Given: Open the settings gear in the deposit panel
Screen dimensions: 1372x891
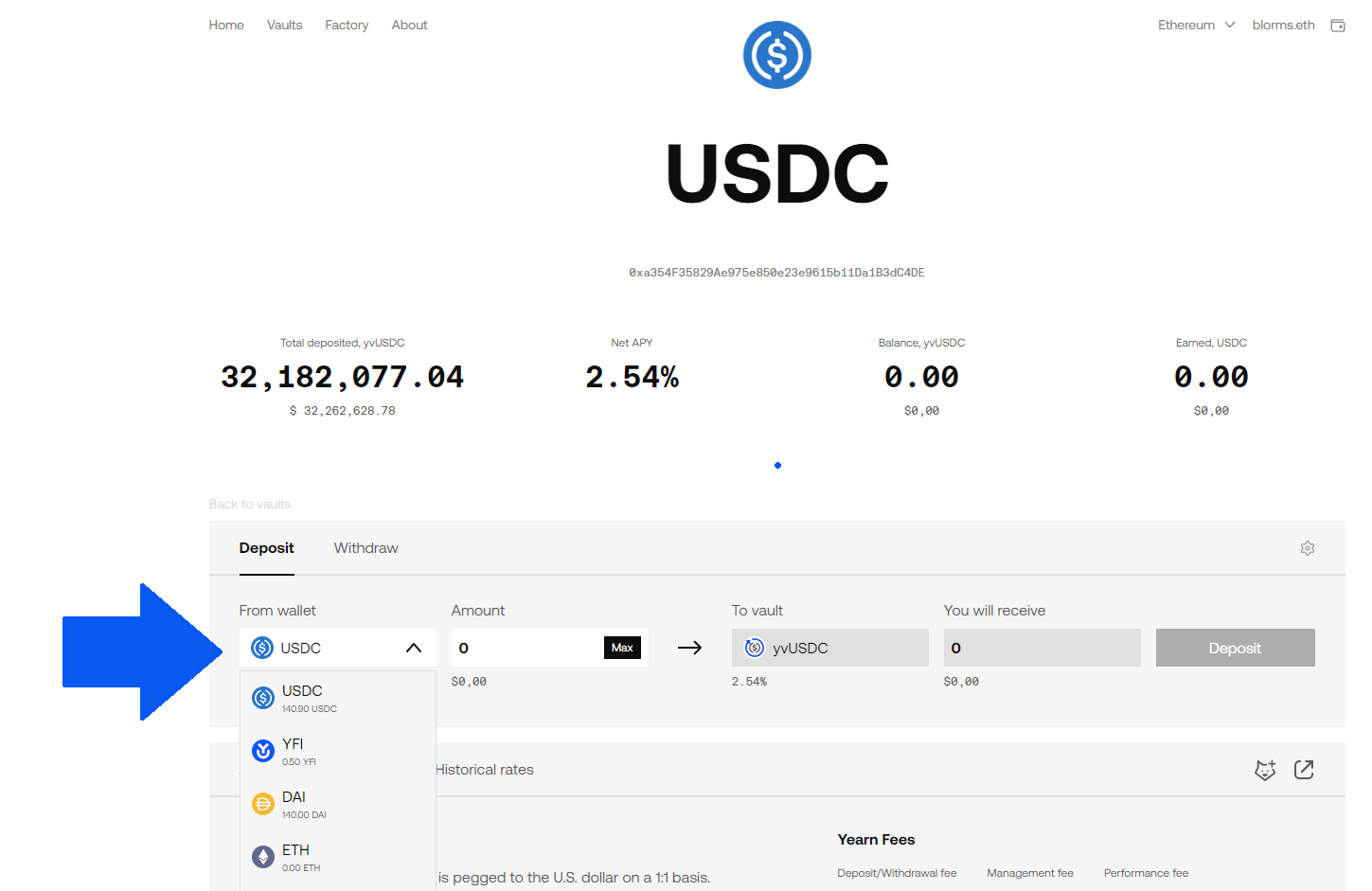Looking at the screenshot, I should pyautogui.click(x=1307, y=548).
